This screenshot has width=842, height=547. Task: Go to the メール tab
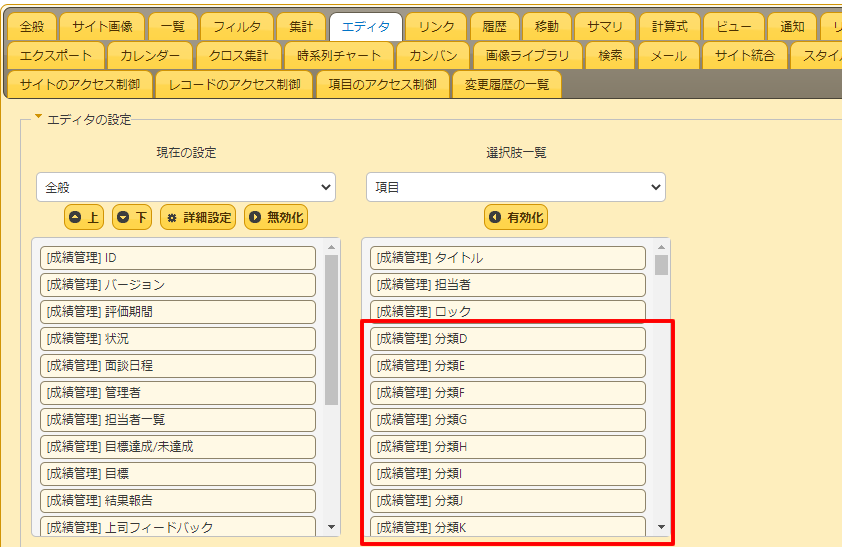tap(669, 55)
